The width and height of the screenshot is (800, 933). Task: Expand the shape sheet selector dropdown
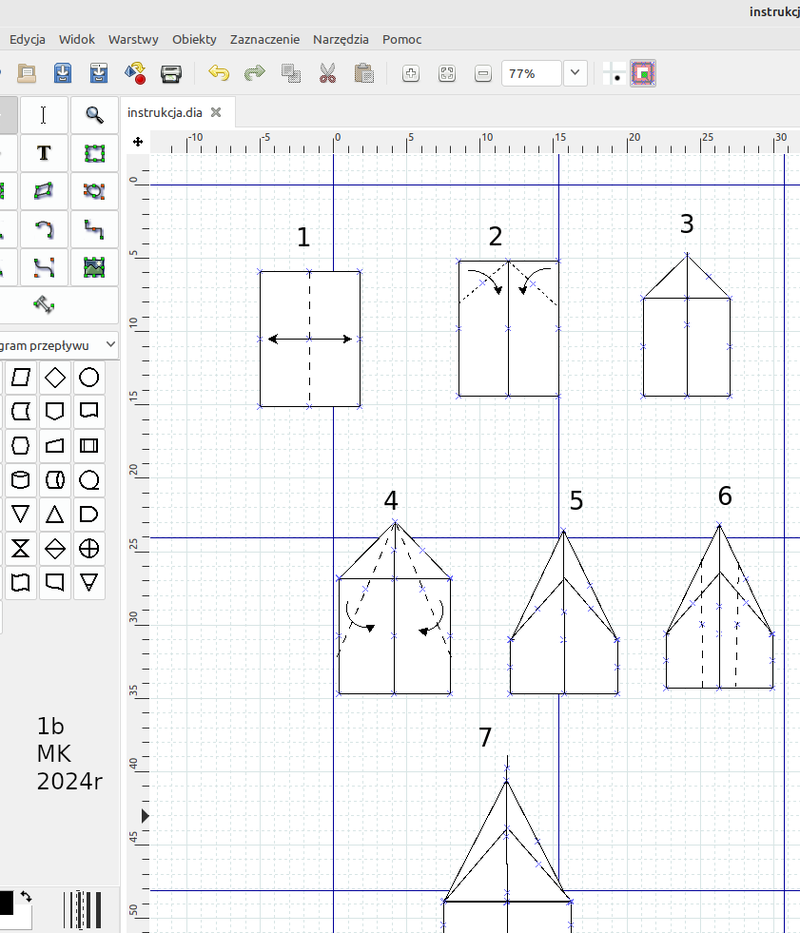click(x=109, y=345)
